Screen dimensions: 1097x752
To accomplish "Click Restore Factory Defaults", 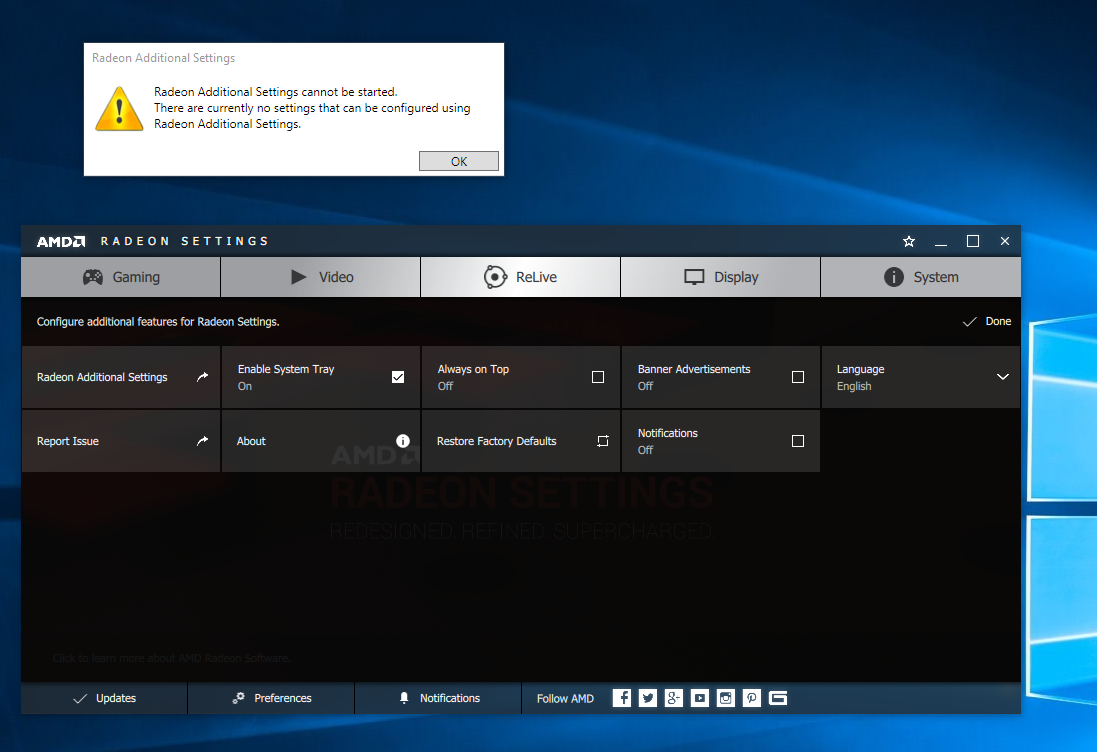I will tap(521, 441).
